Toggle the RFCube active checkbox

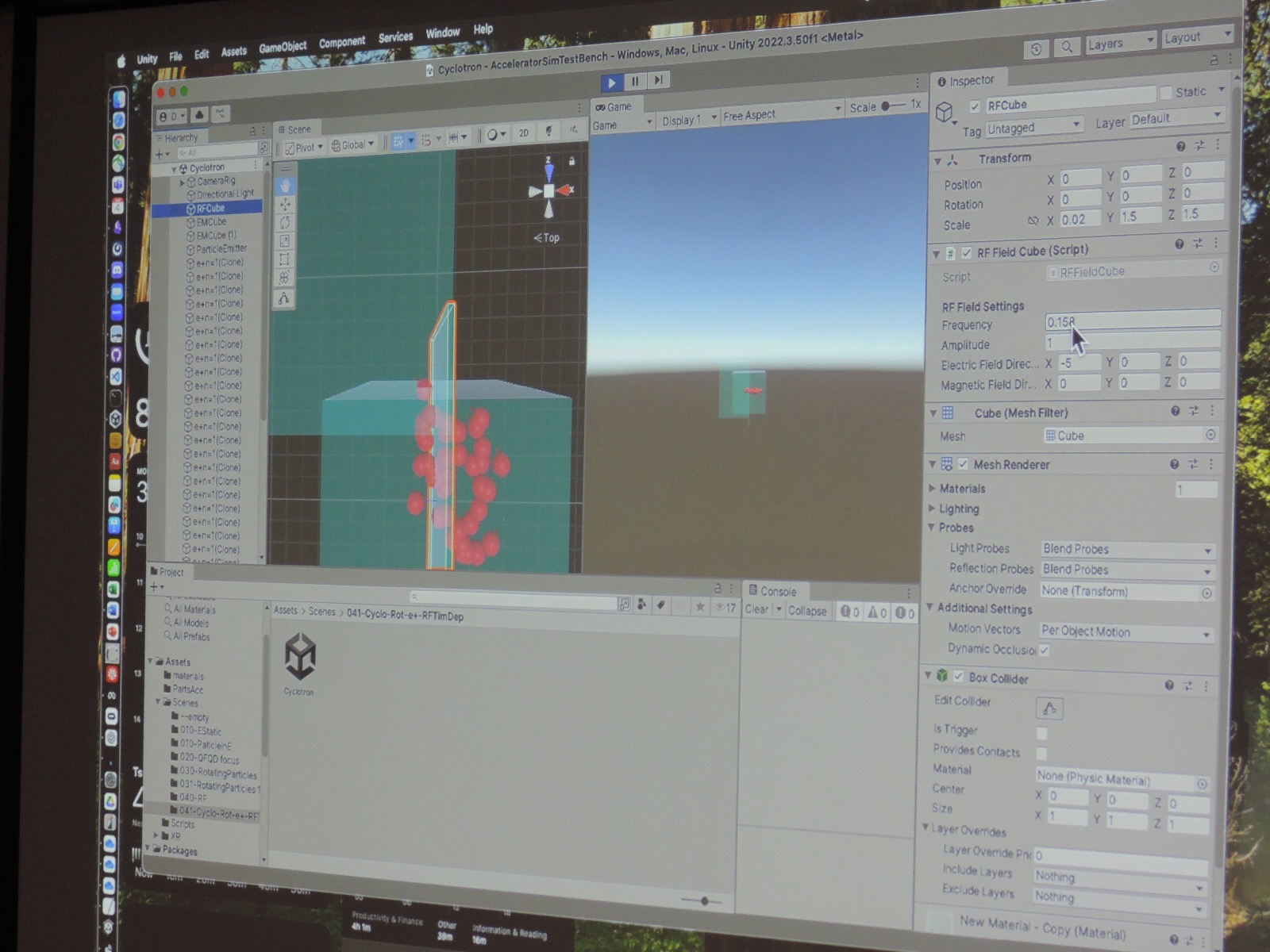pyautogui.click(x=975, y=106)
